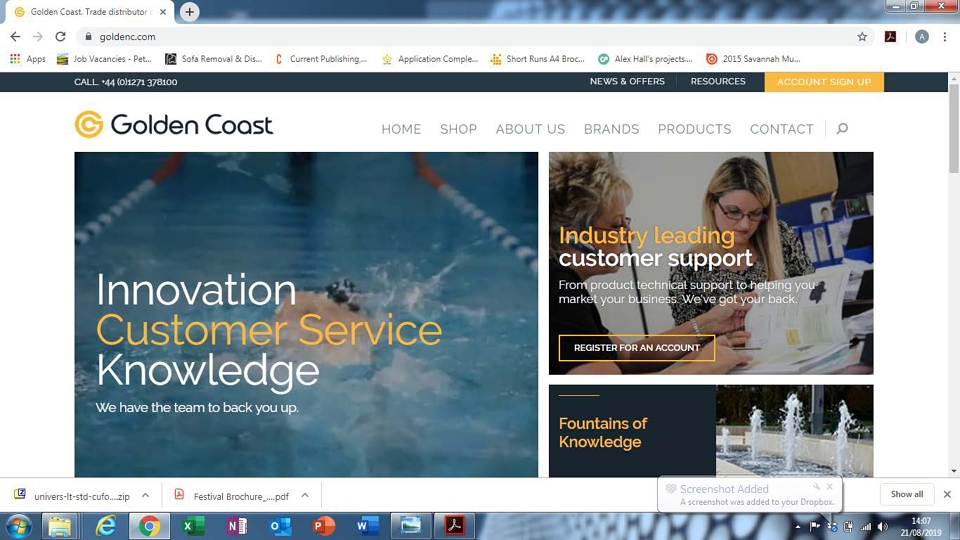This screenshot has height=540, width=960.
Task: Open Chrome three-dot menu
Action: pos(945,37)
